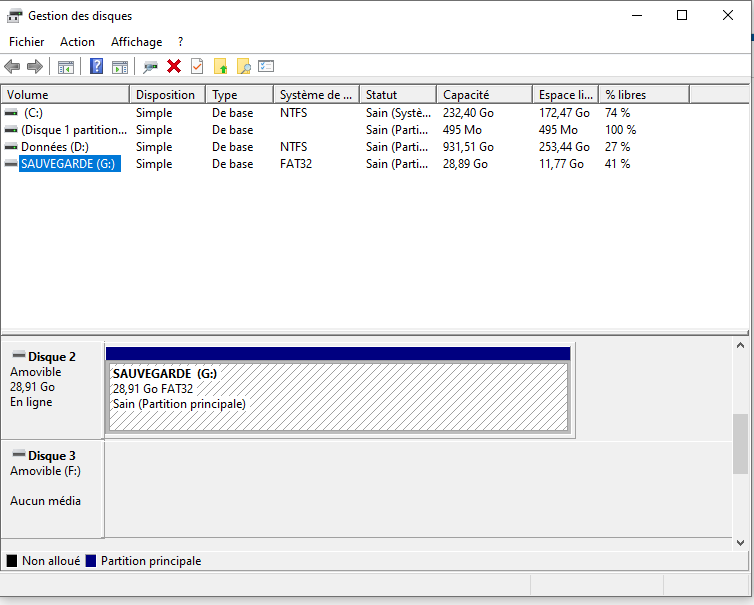Screen dimensions: 754x605
Task: Click the document checkmark properties icon
Action: tap(197, 66)
